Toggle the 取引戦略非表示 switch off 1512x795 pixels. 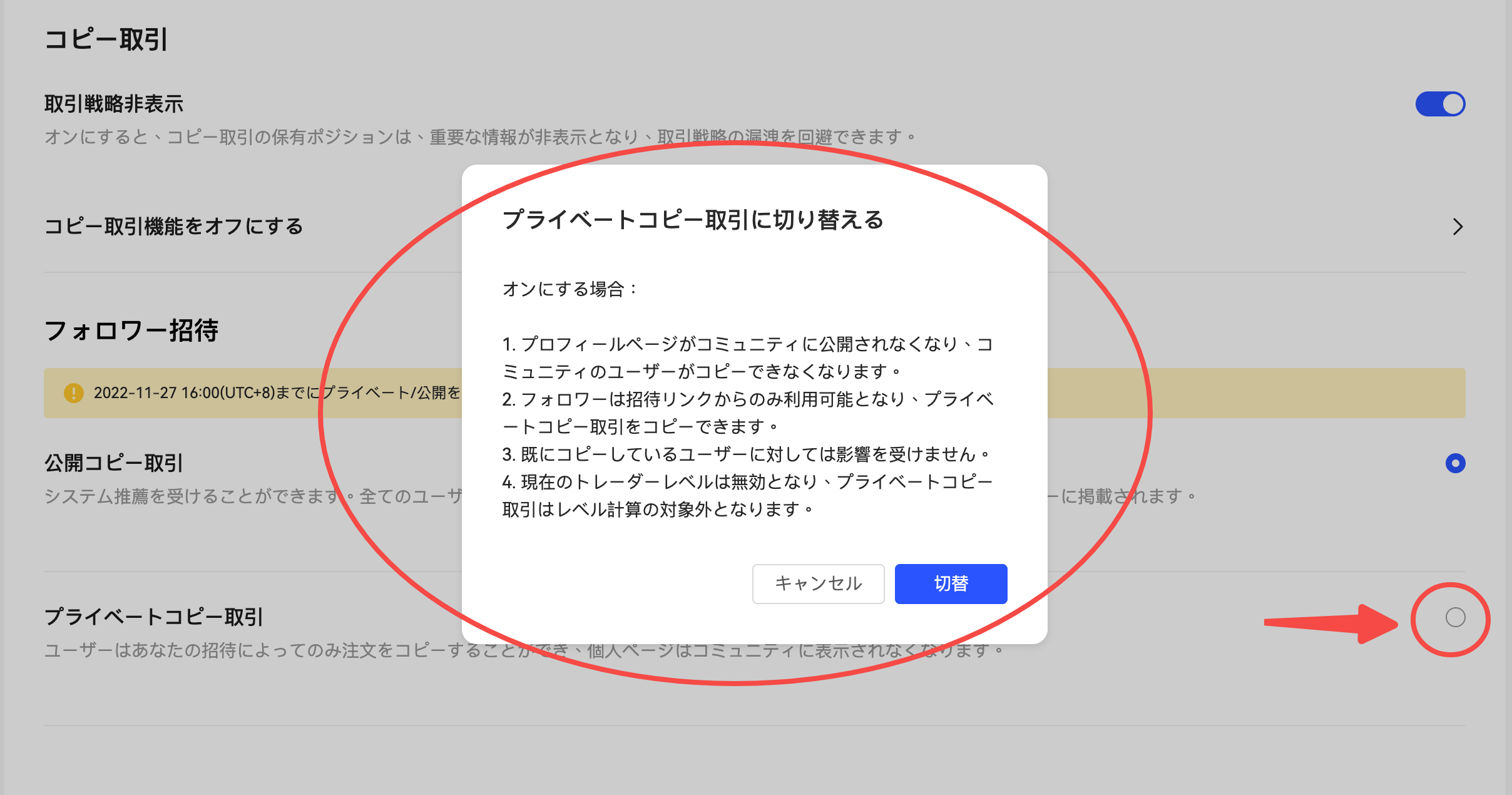coord(1439,104)
